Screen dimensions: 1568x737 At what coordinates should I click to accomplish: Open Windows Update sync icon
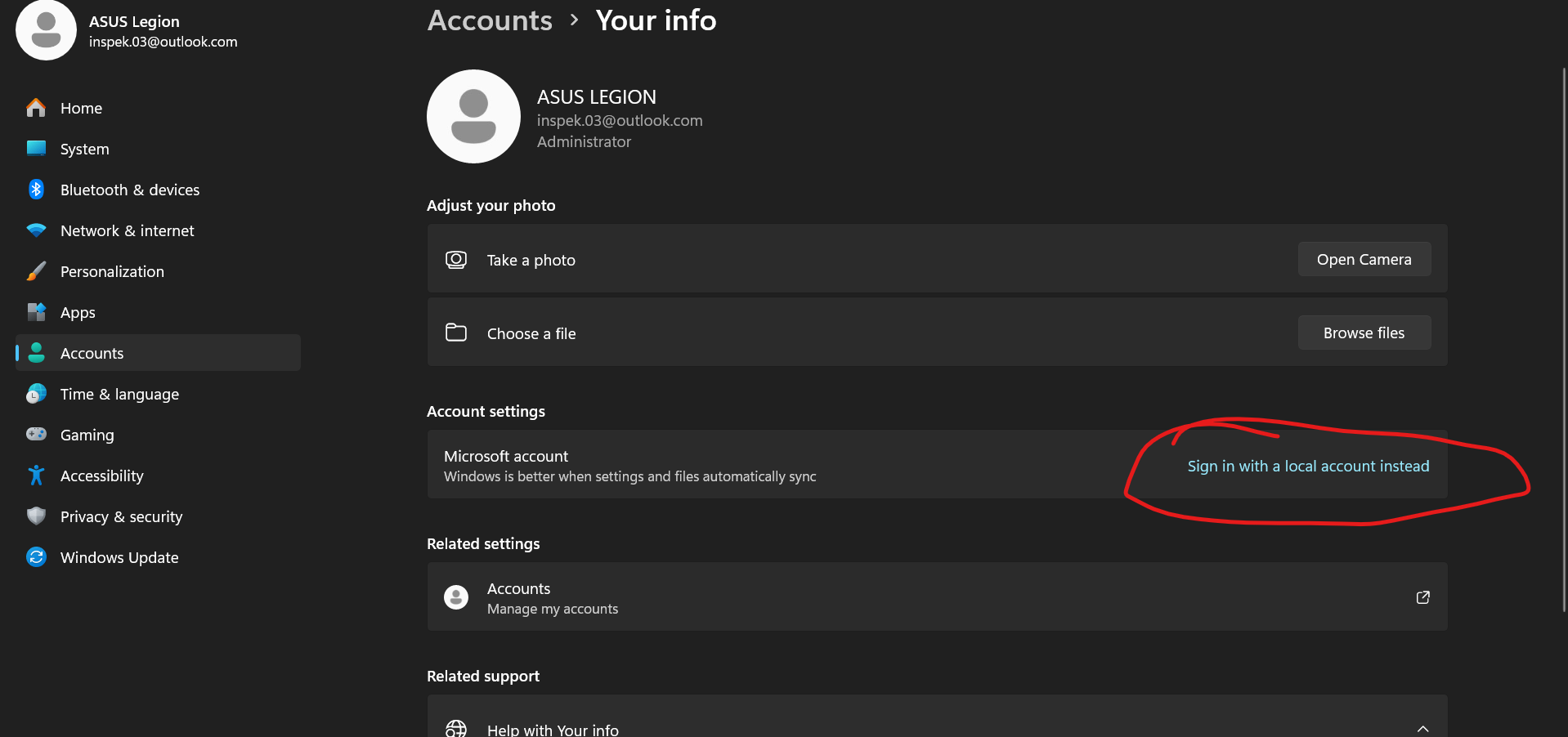(36, 557)
